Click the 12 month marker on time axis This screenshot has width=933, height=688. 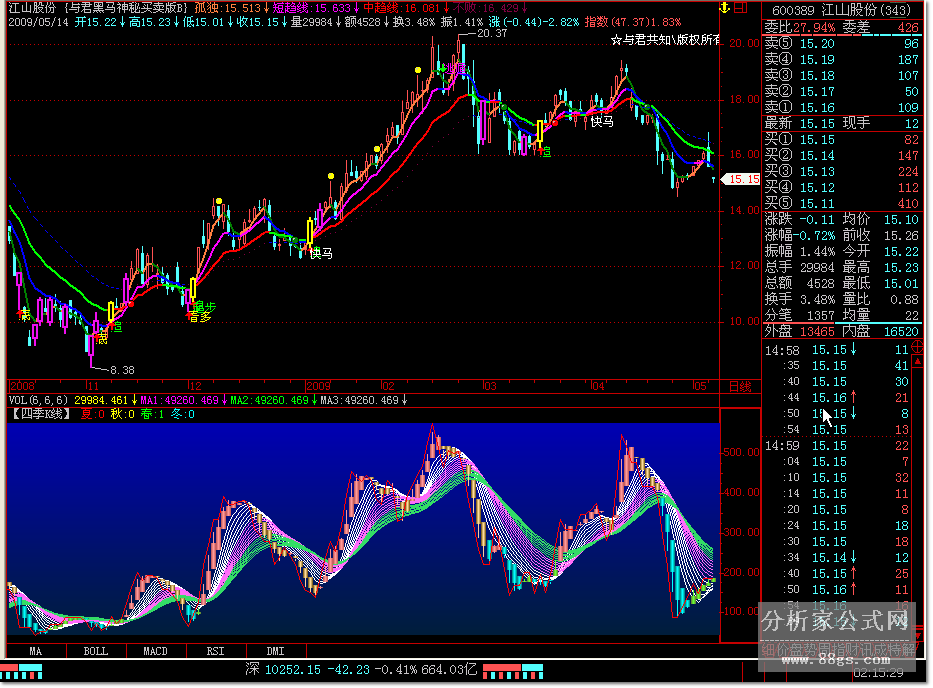tap(195, 386)
